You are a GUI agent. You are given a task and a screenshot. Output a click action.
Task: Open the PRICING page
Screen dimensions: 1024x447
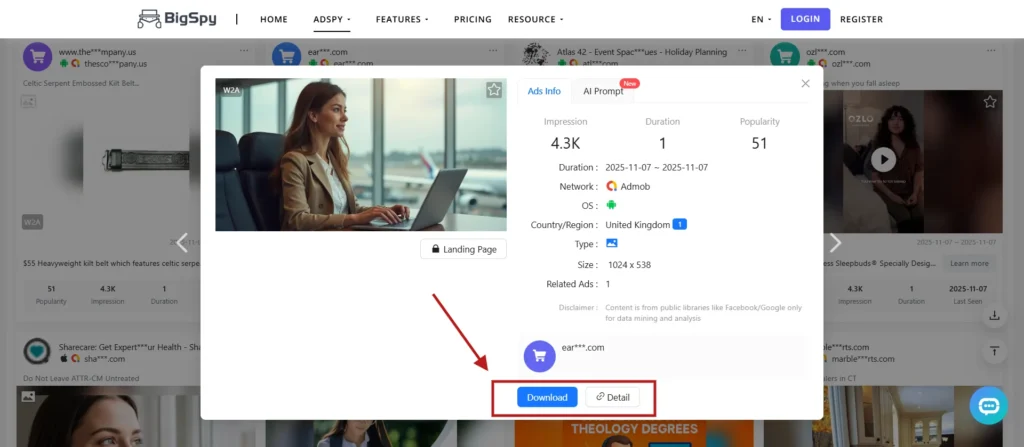pos(473,20)
